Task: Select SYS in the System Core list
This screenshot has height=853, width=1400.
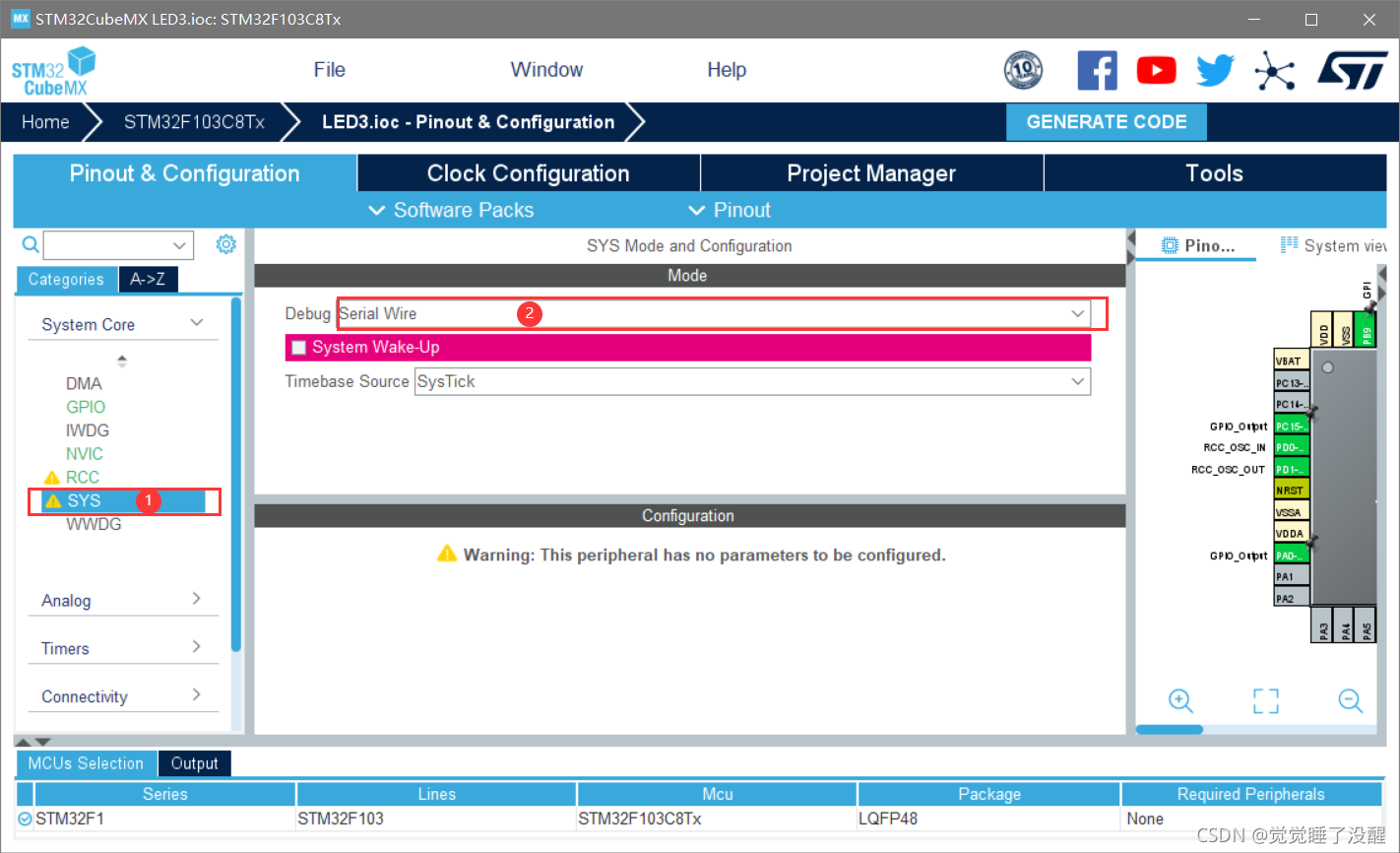Action: tap(123, 501)
